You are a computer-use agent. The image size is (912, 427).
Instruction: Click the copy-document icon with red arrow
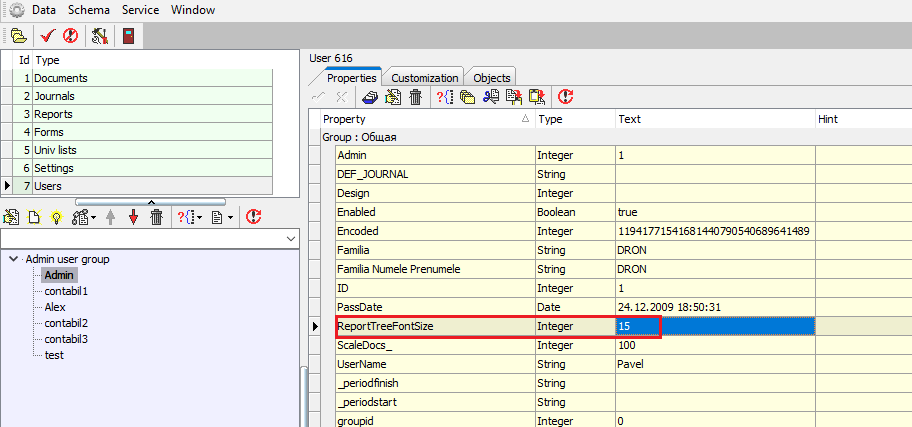514,97
